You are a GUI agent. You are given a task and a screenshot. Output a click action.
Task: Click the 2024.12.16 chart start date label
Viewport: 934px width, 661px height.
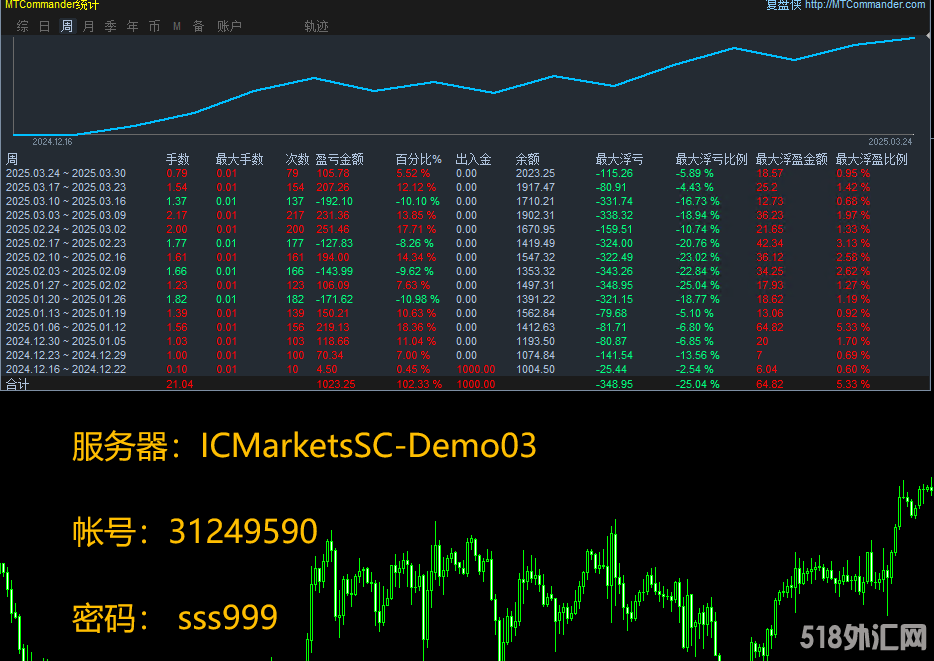click(52, 142)
